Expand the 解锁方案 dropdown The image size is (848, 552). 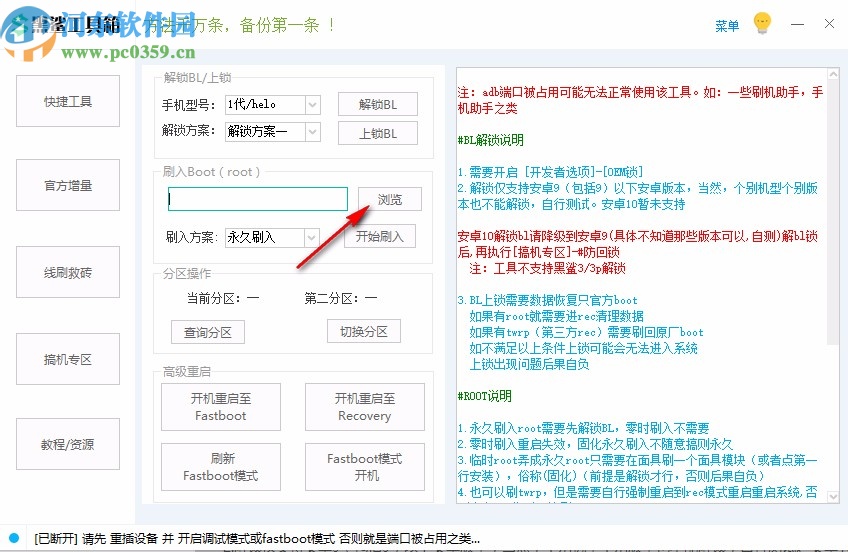tap(312, 131)
